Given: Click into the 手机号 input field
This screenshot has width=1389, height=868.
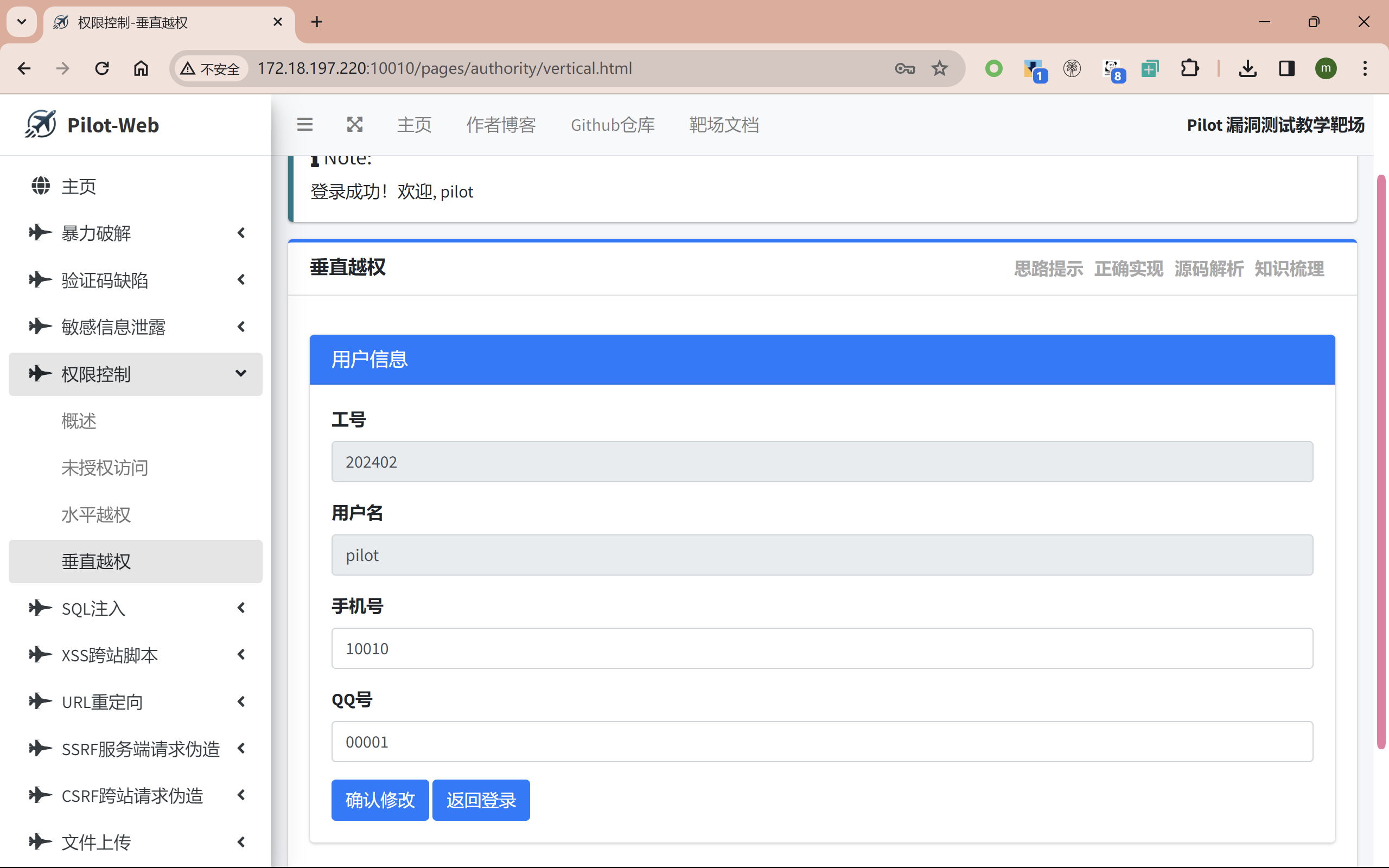Looking at the screenshot, I should coord(821,648).
